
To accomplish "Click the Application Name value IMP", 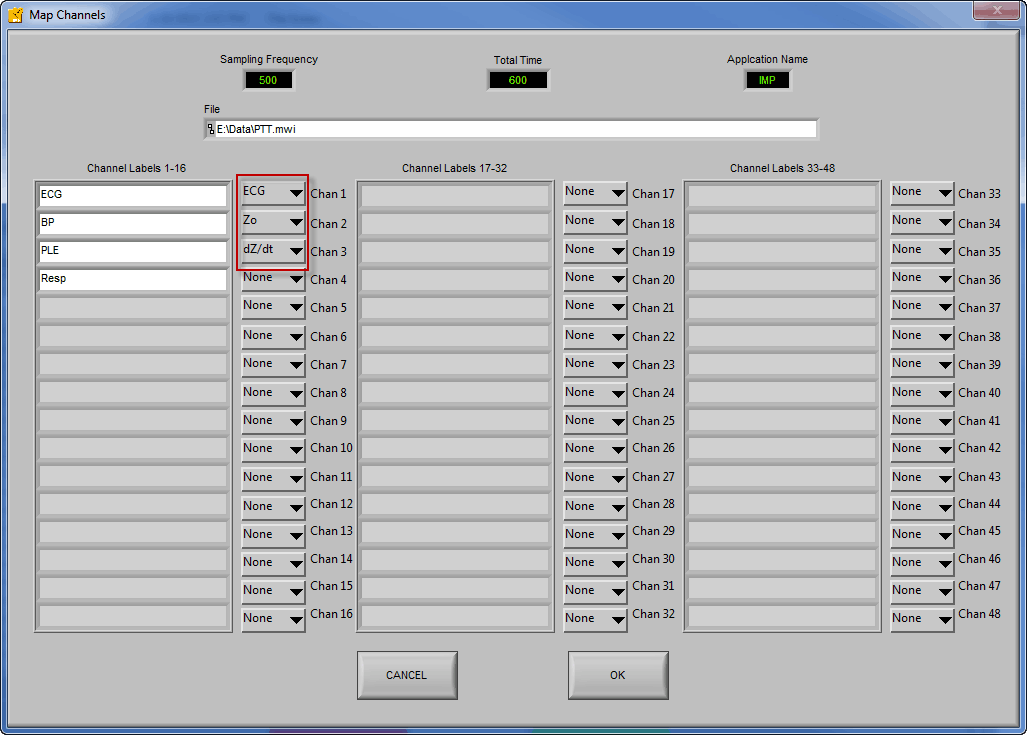I will 767,81.
